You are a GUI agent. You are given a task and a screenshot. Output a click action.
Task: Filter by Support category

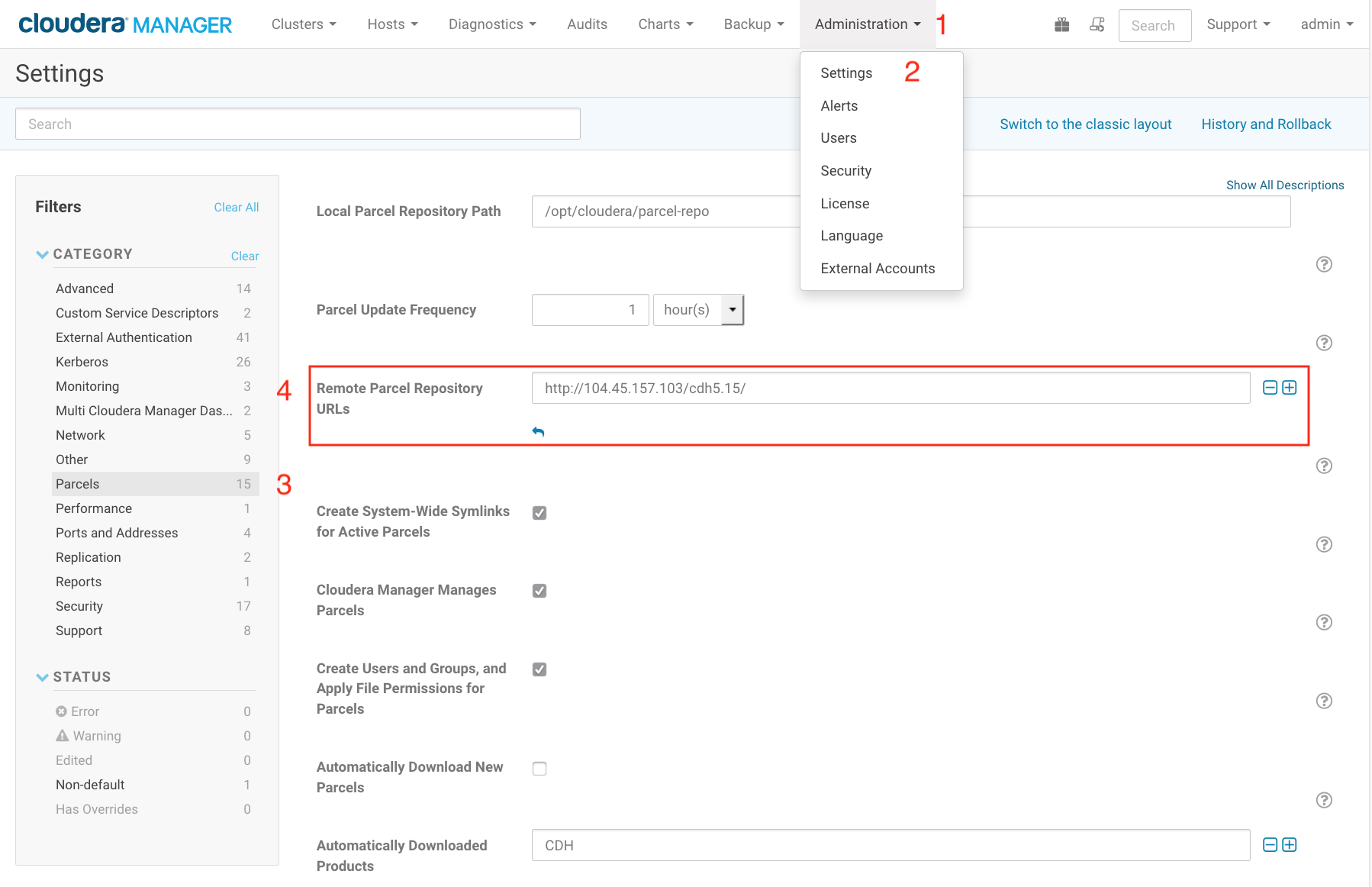coord(155,631)
